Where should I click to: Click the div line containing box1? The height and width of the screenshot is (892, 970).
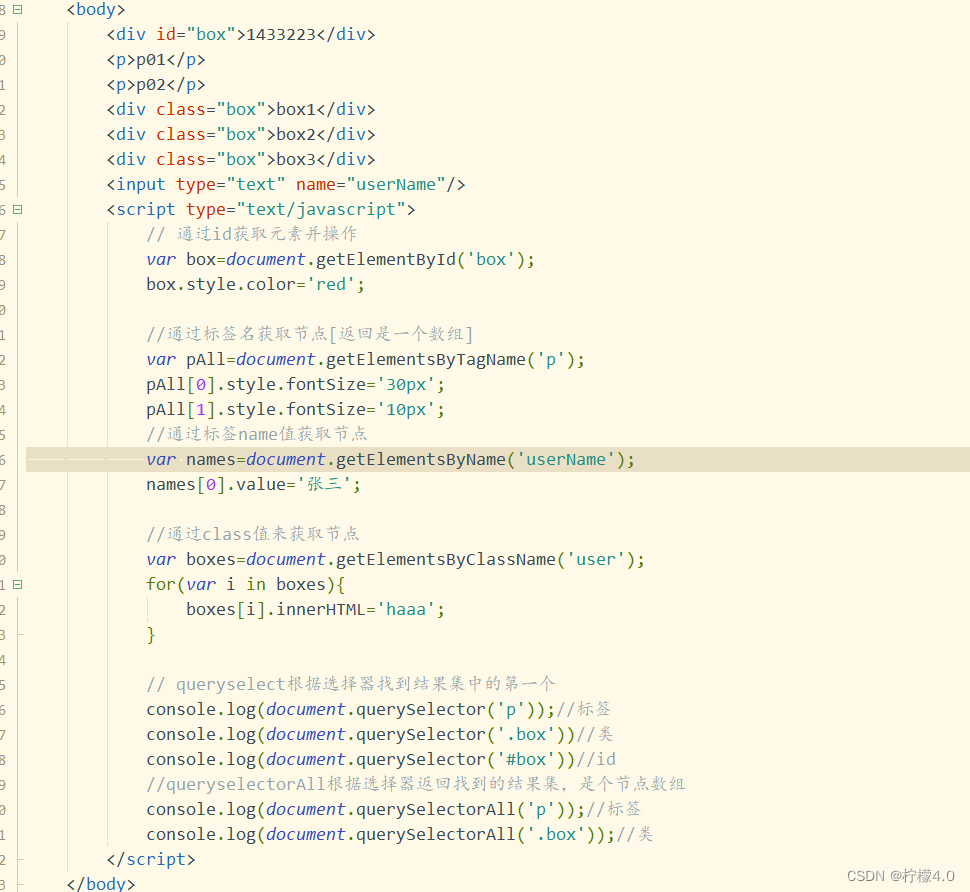pyautogui.click(x=241, y=109)
